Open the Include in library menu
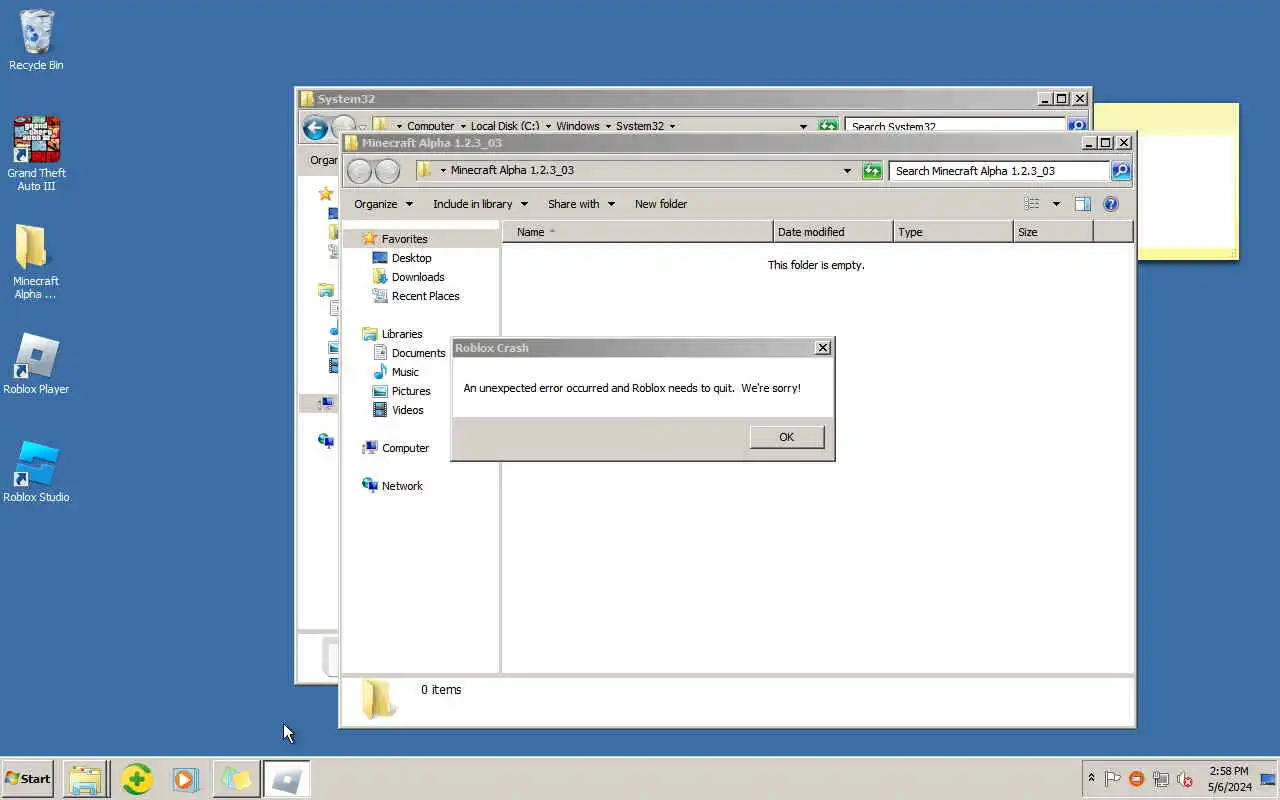 click(480, 204)
